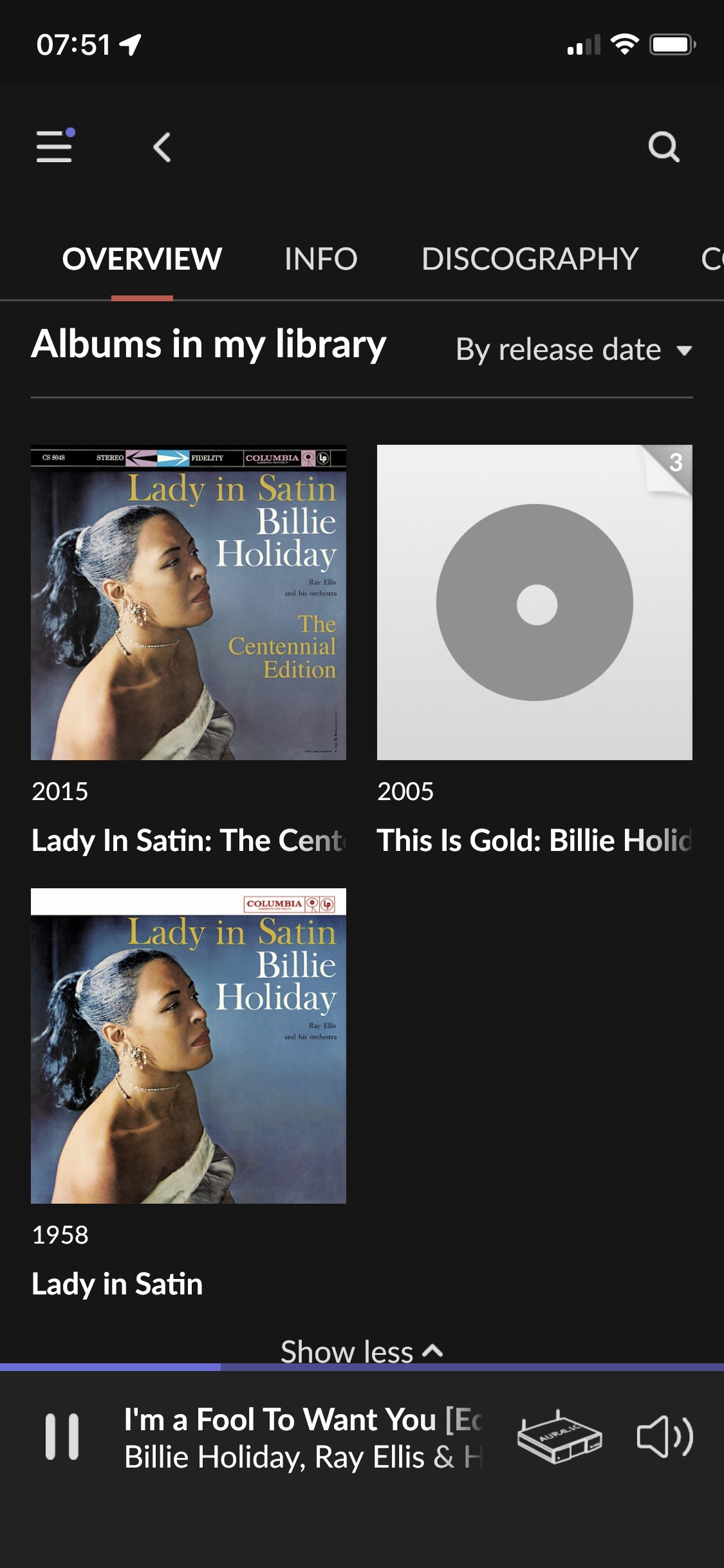Select the OVERVIEW tab

142,259
